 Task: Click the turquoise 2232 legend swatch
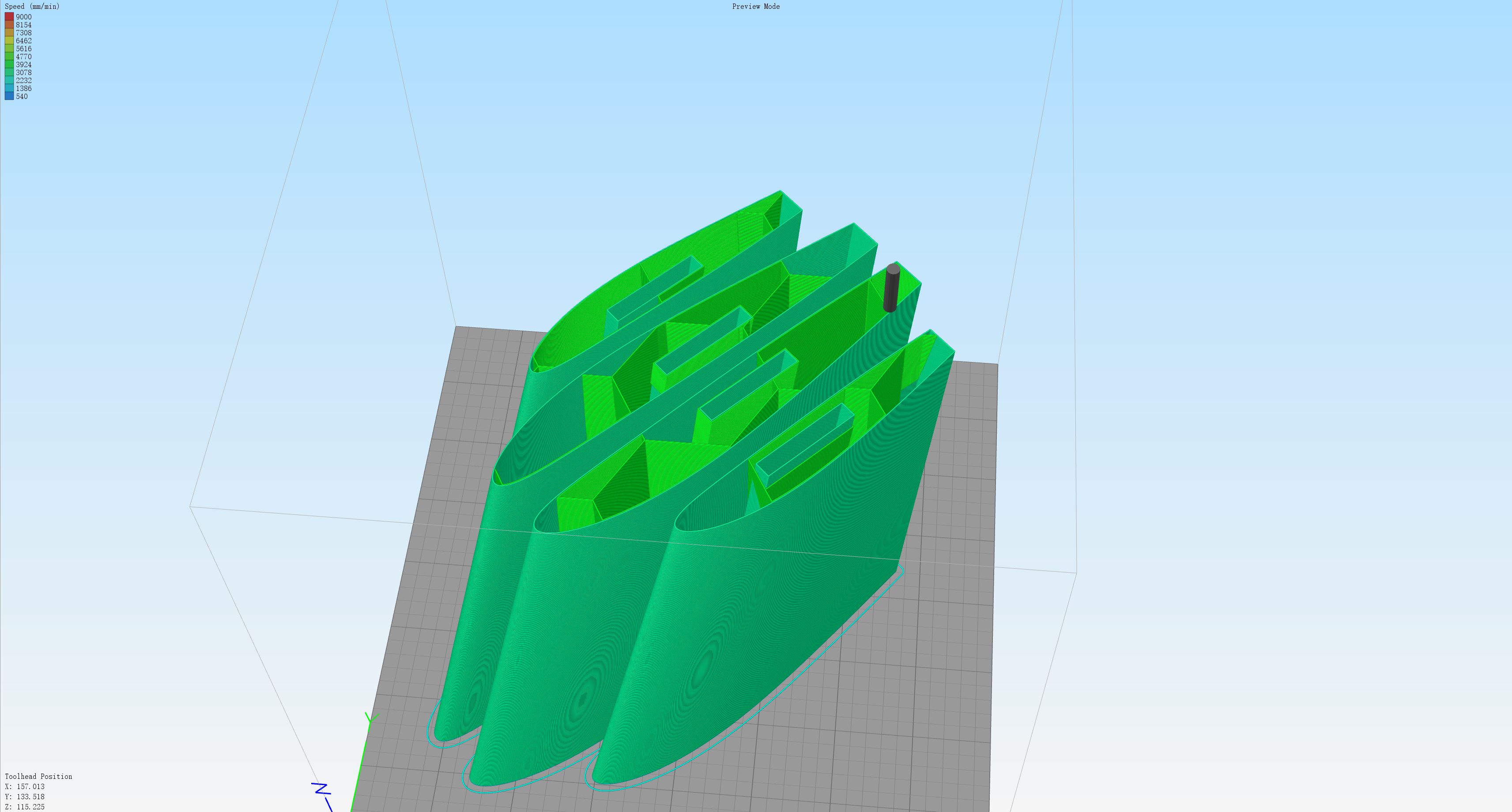pos(9,80)
